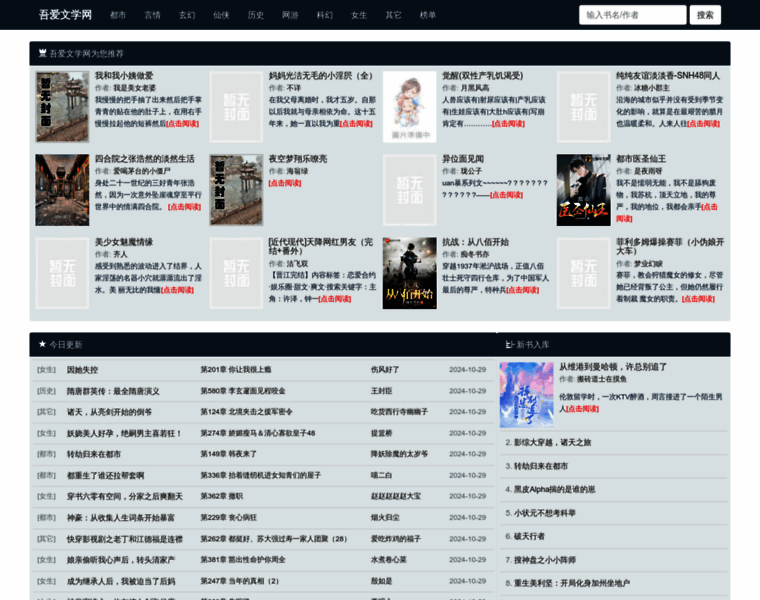Open 娘亲偷听我心声后，转头清家产
The image size is (760, 600).
click(x=121, y=560)
